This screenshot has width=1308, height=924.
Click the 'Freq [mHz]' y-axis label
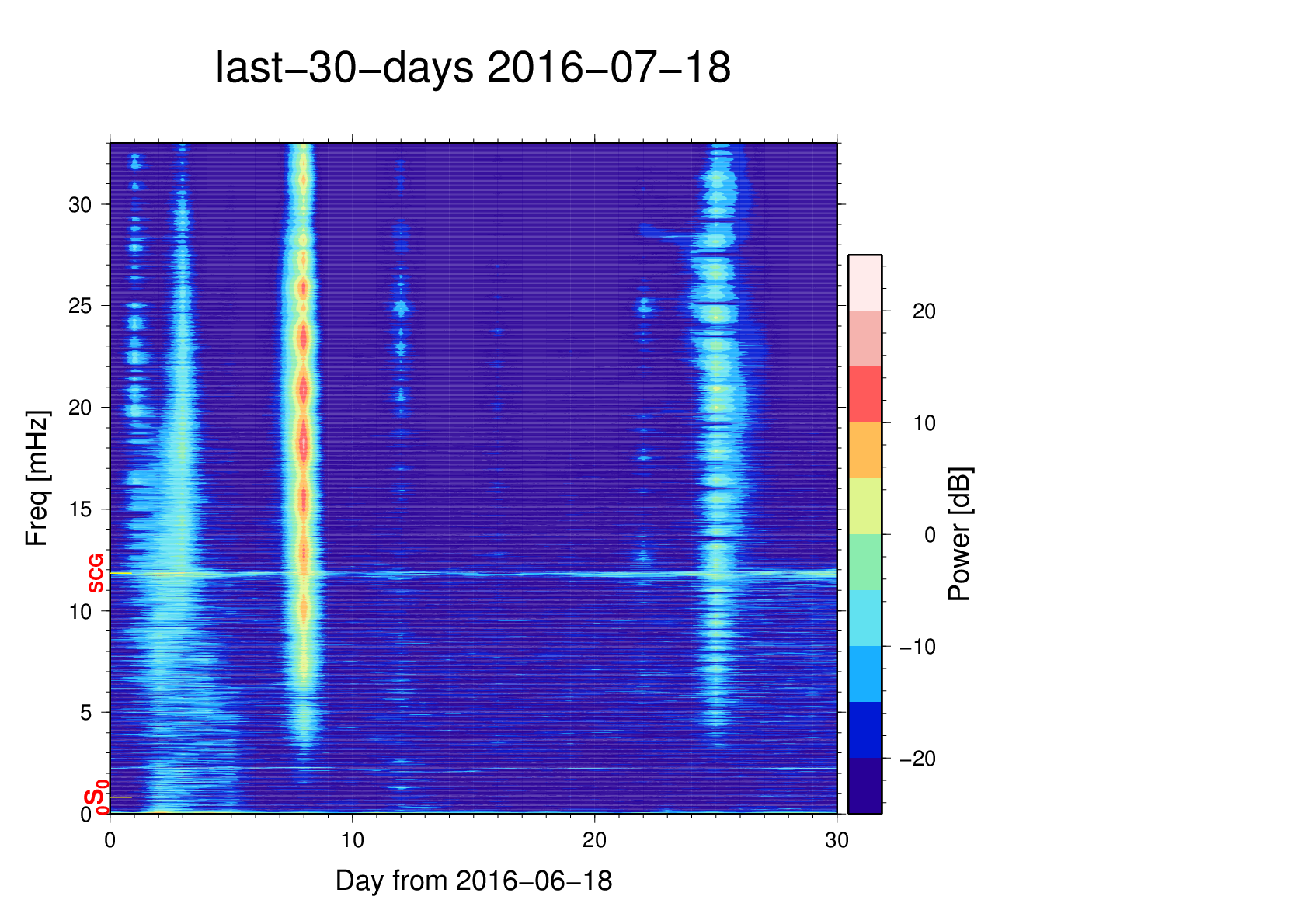(x=37, y=478)
